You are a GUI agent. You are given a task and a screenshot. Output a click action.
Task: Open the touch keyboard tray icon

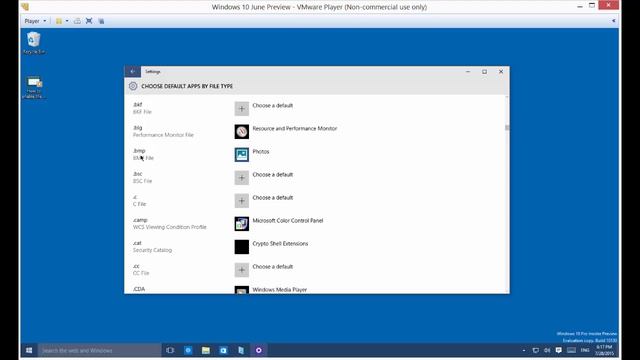tap(571, 350)
